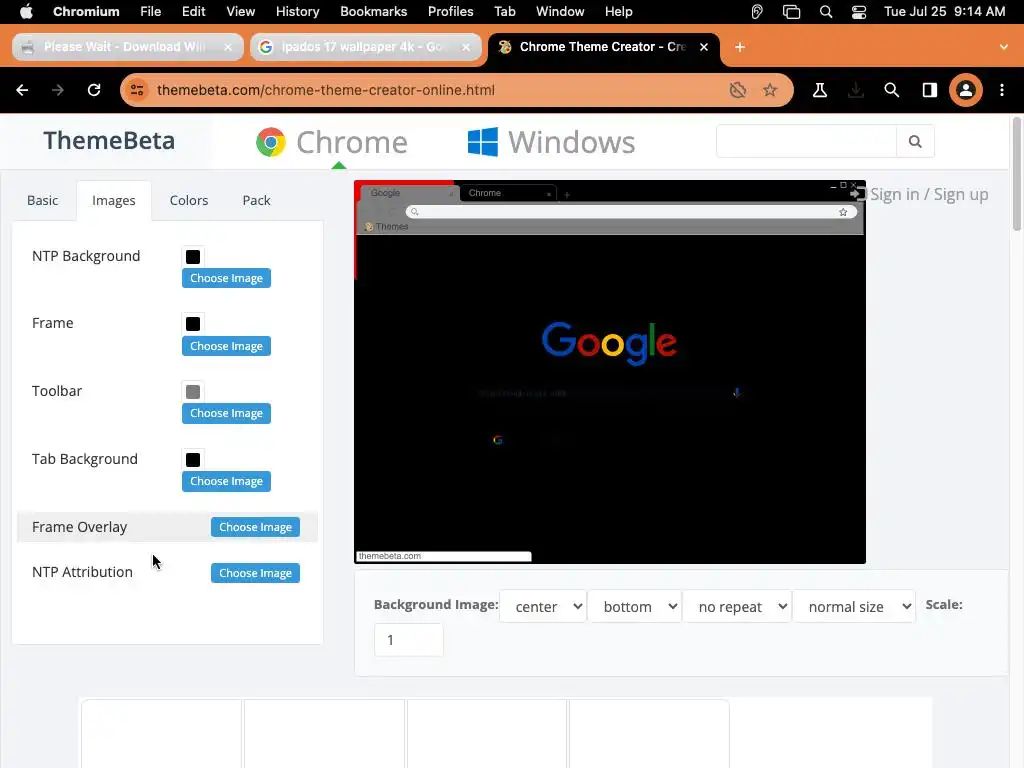Open the History menu

point(297,11)
